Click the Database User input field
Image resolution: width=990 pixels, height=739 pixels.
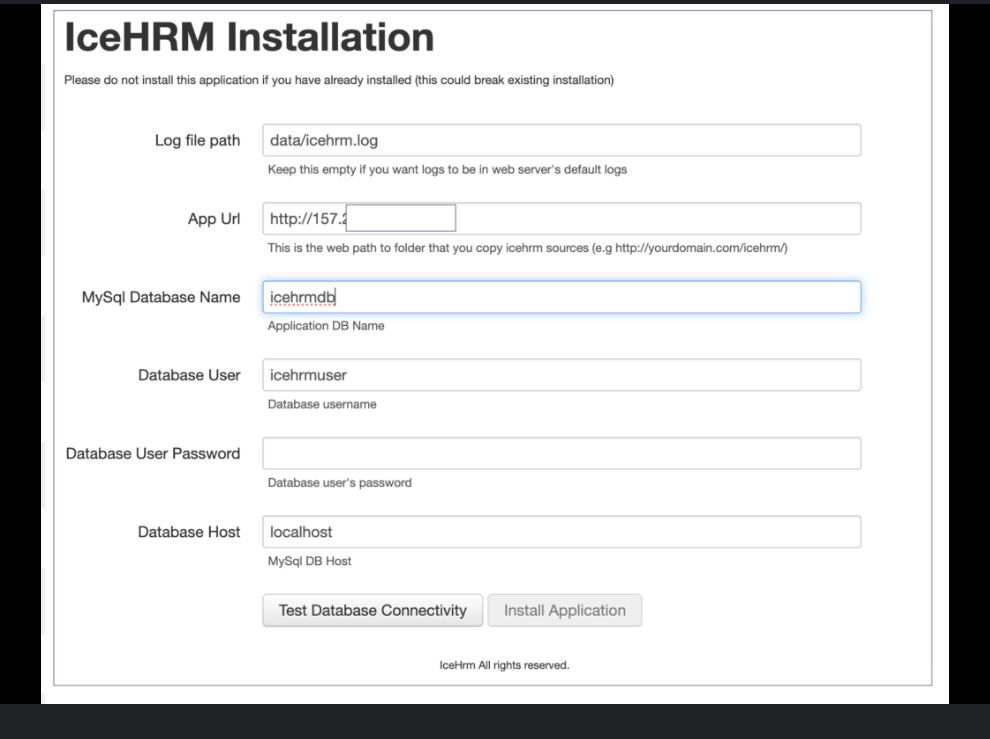pyautogui.click(x=561, y=375)
